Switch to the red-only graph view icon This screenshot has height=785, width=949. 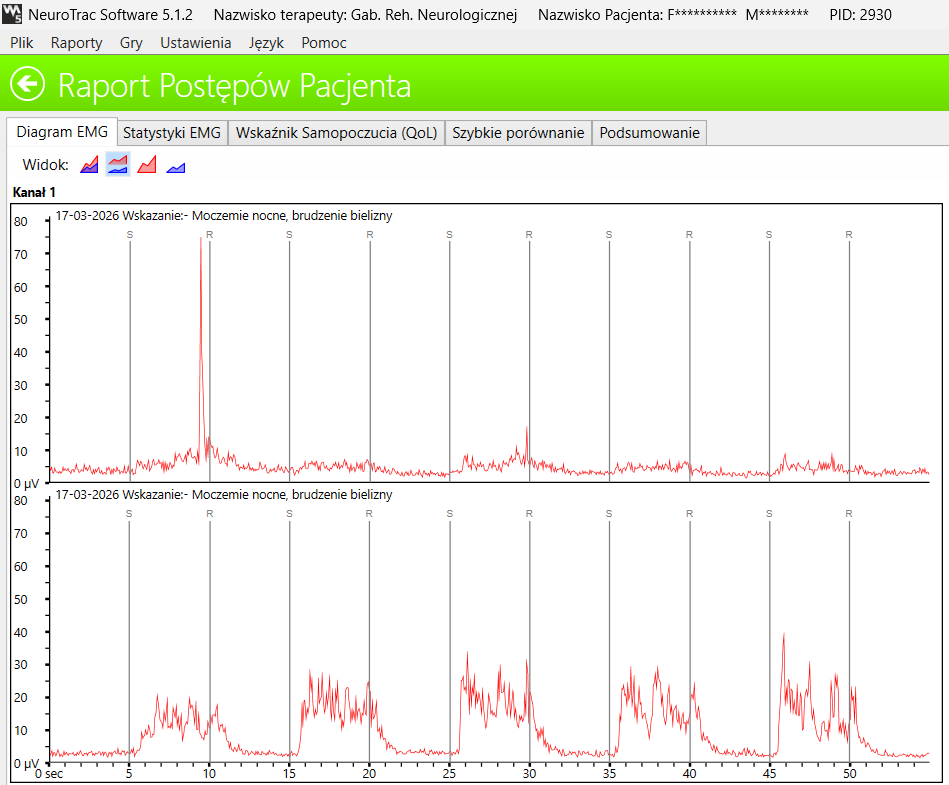pyautogui.click(x=147, y=165)
